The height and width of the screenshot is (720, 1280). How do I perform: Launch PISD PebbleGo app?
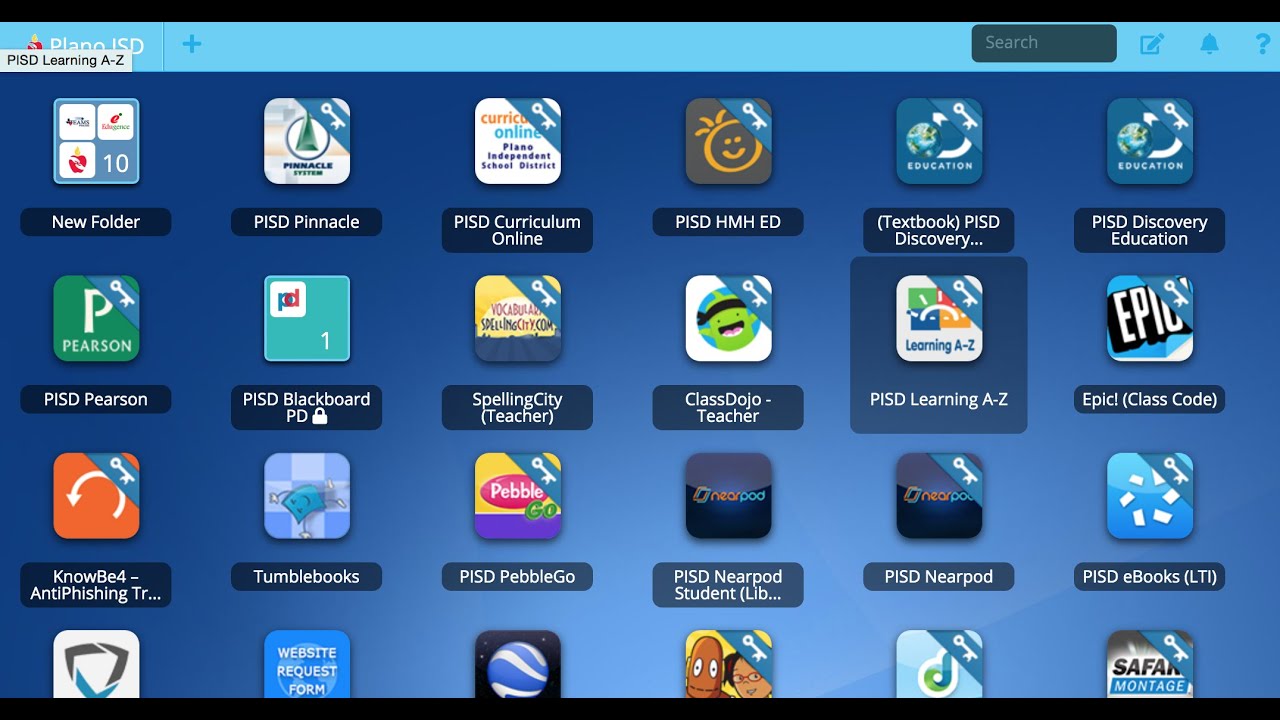[518, 496]
